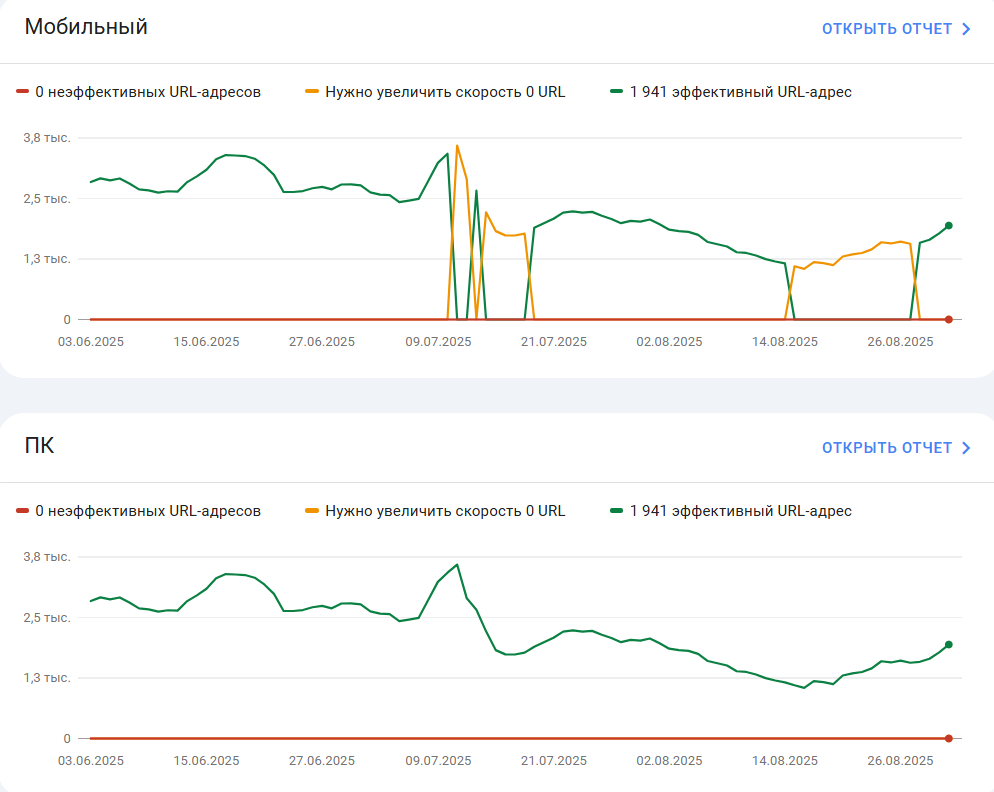
Task: Toggle '0 неэффективных URL-адресов' legend in Мобильный
Action: (138, 92)
